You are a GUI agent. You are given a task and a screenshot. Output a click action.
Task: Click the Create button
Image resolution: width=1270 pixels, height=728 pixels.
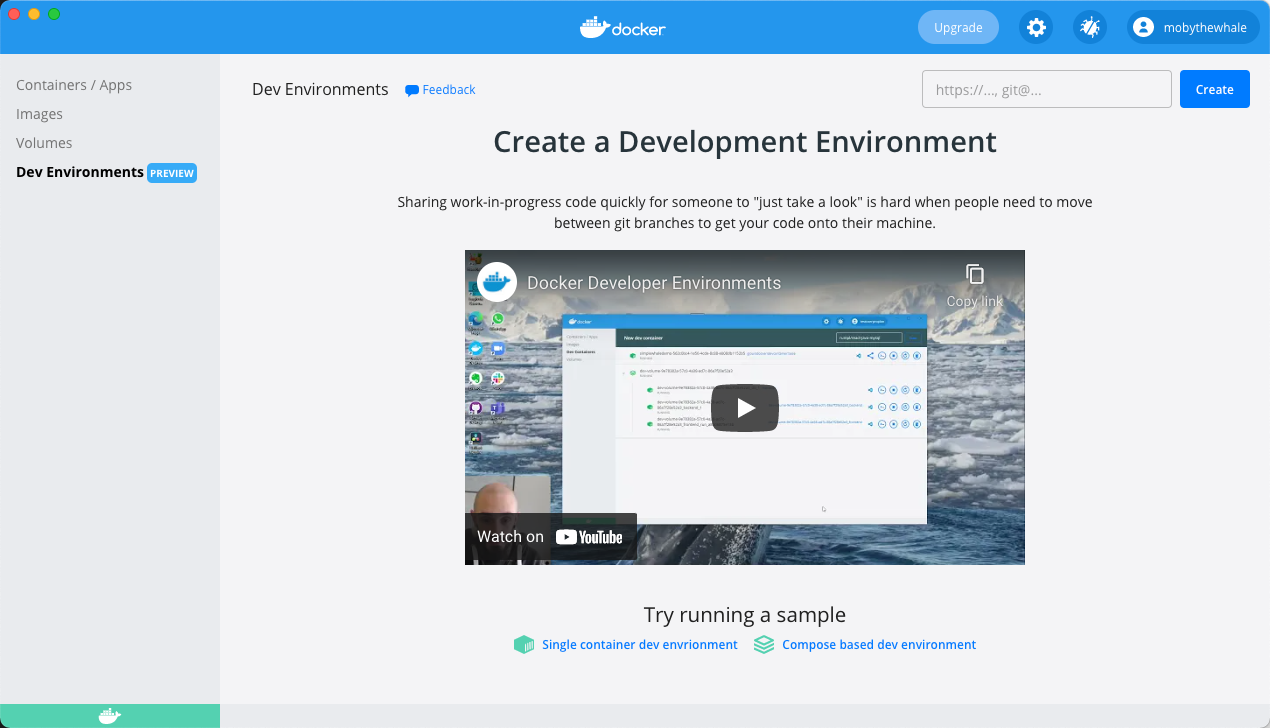pyautogui.click(x=1214, y=89)
